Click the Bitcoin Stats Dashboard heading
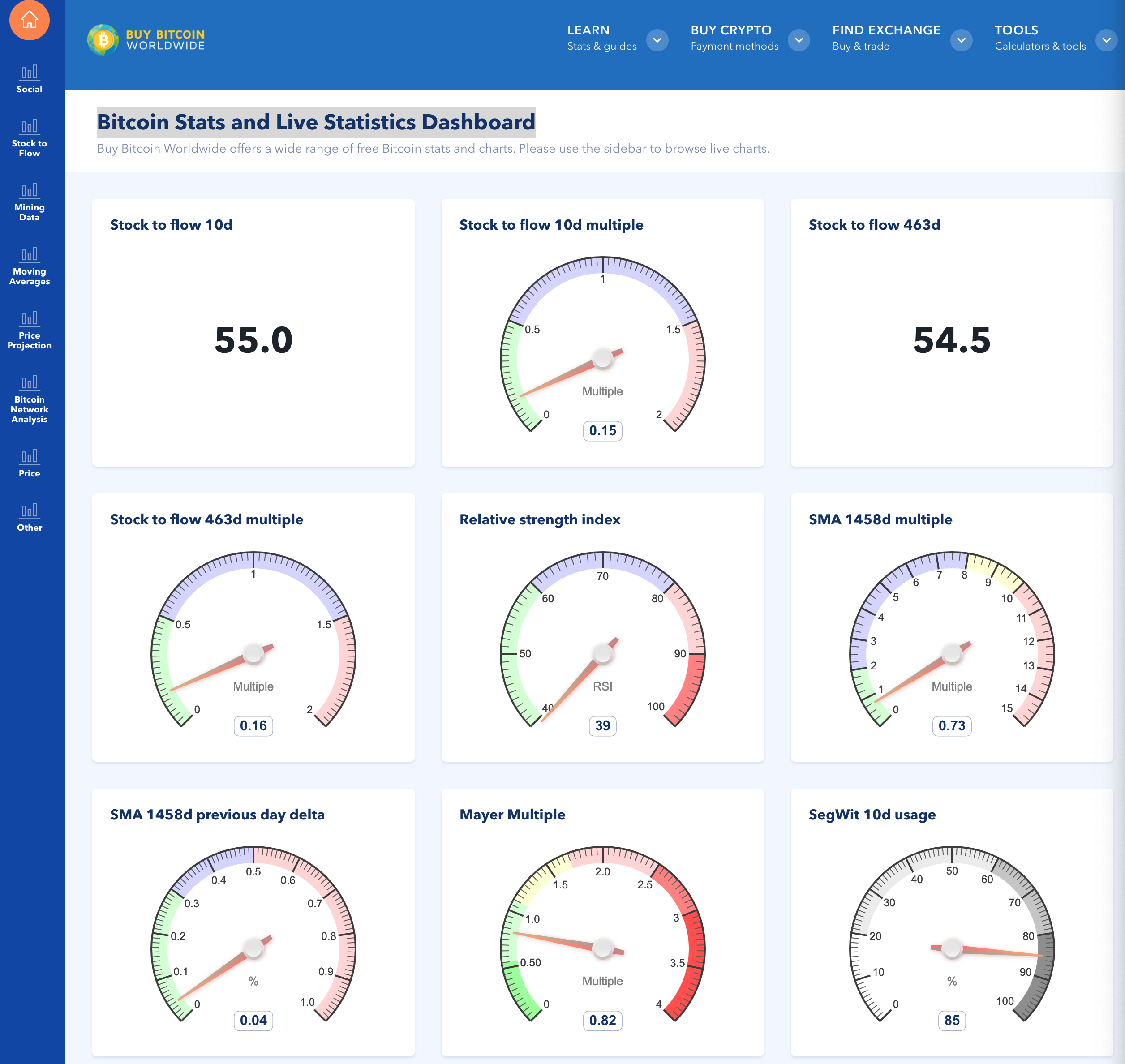Viewport: 1125px width, 1064px height. point(316,122)
